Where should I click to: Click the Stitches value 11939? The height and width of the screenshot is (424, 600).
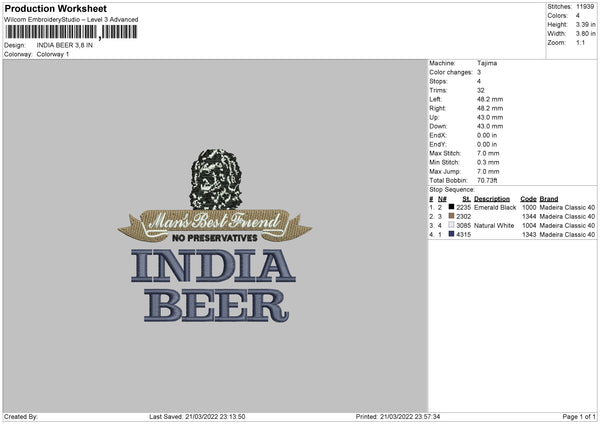(x=585, y=7)
